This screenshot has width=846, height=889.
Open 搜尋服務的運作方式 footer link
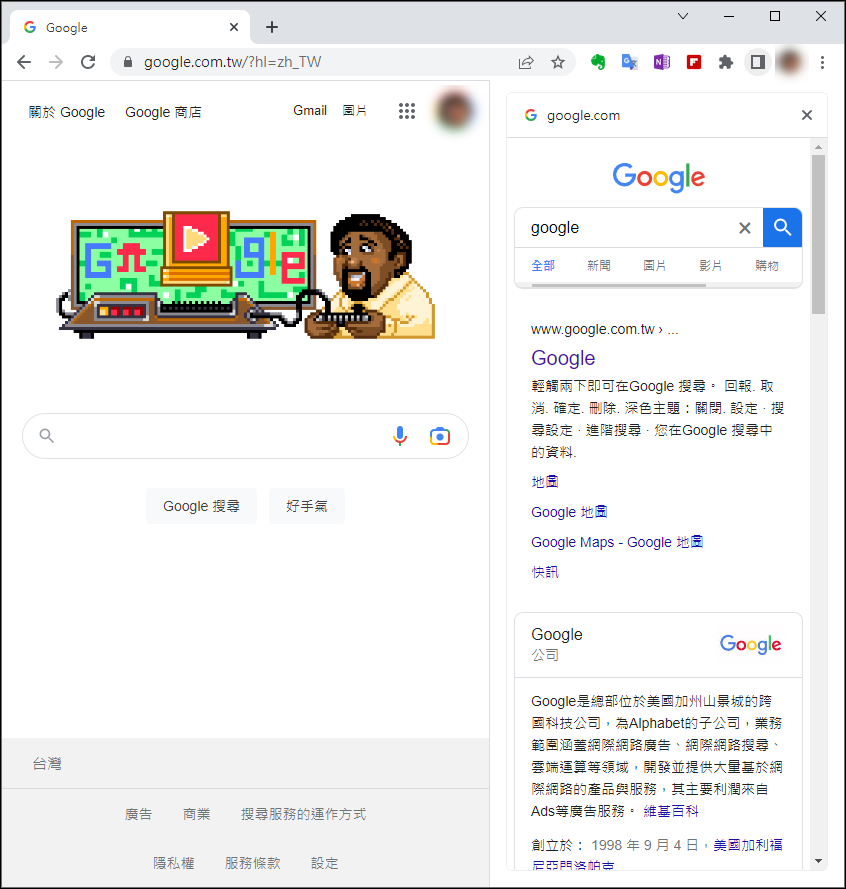coord(303,814)
